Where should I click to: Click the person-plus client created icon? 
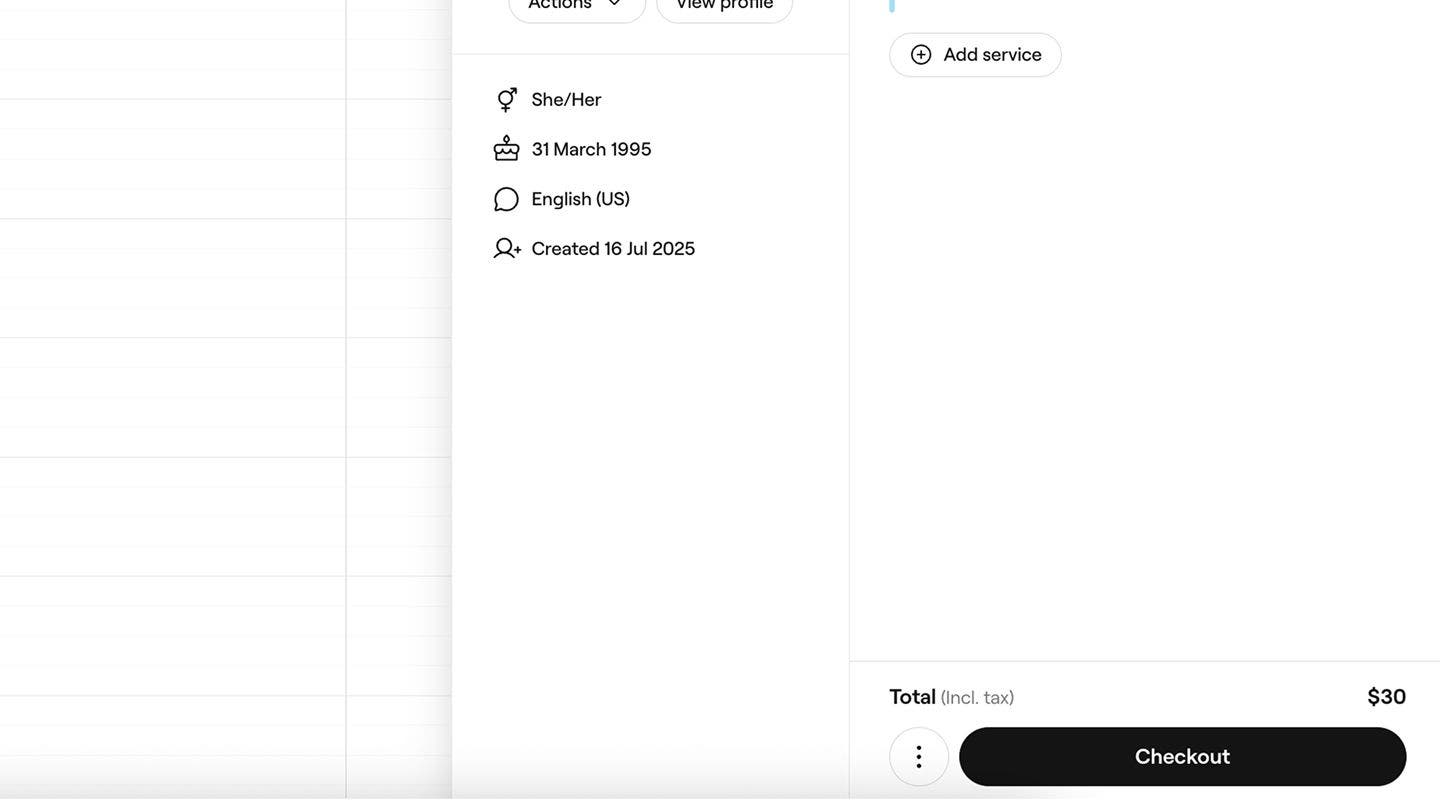pos(507,248)
